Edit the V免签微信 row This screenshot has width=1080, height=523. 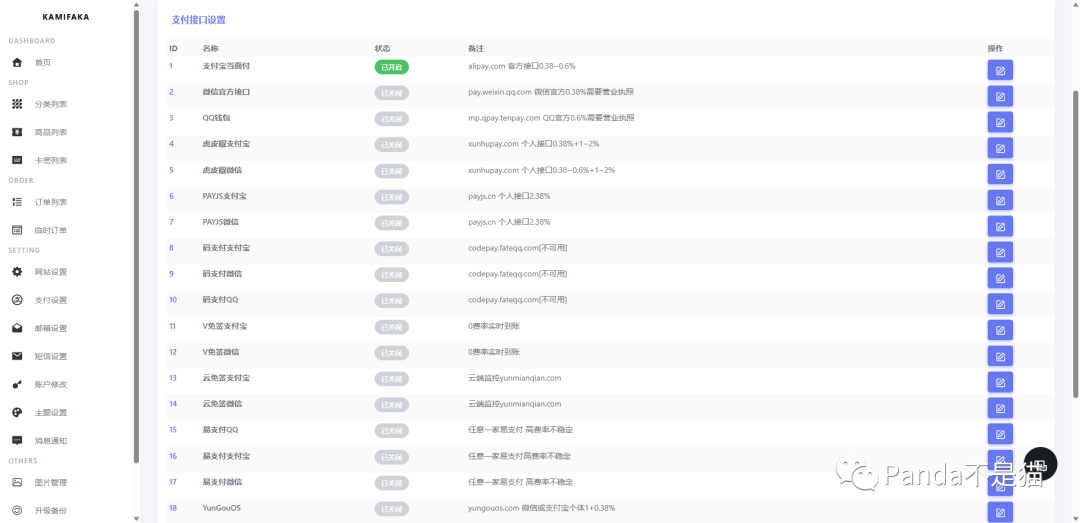click(x=1000, y=356)
